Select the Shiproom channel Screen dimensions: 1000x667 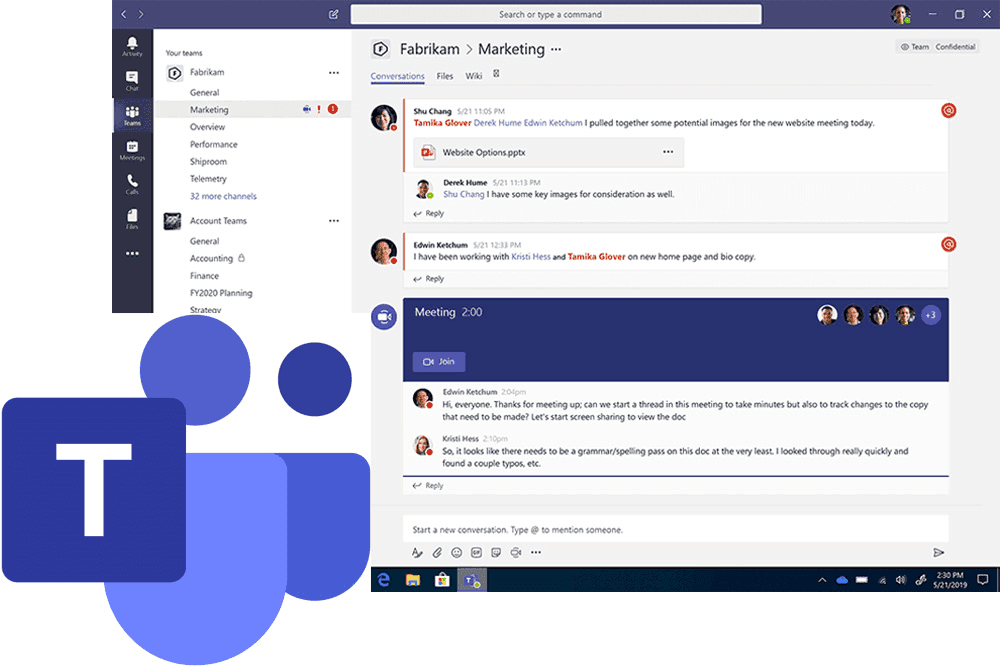point(209,161)
